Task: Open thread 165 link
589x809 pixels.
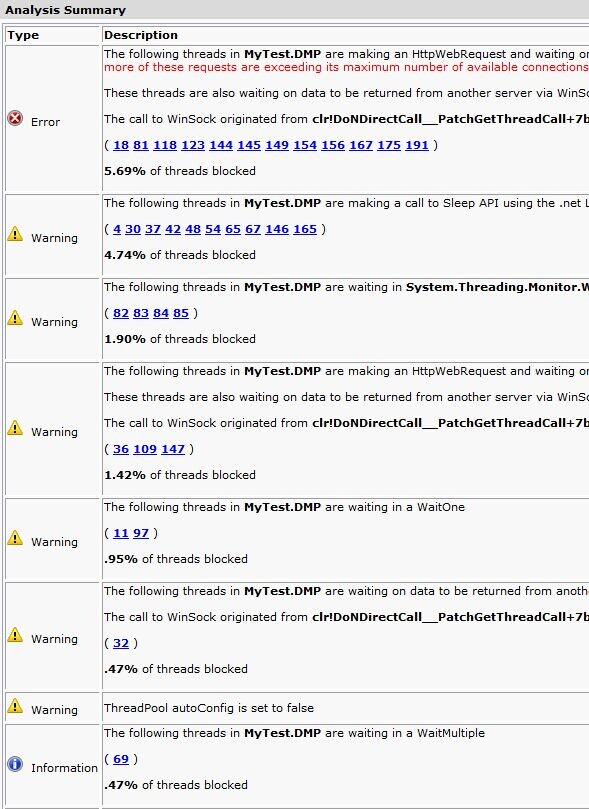Action: click(305, 229)
